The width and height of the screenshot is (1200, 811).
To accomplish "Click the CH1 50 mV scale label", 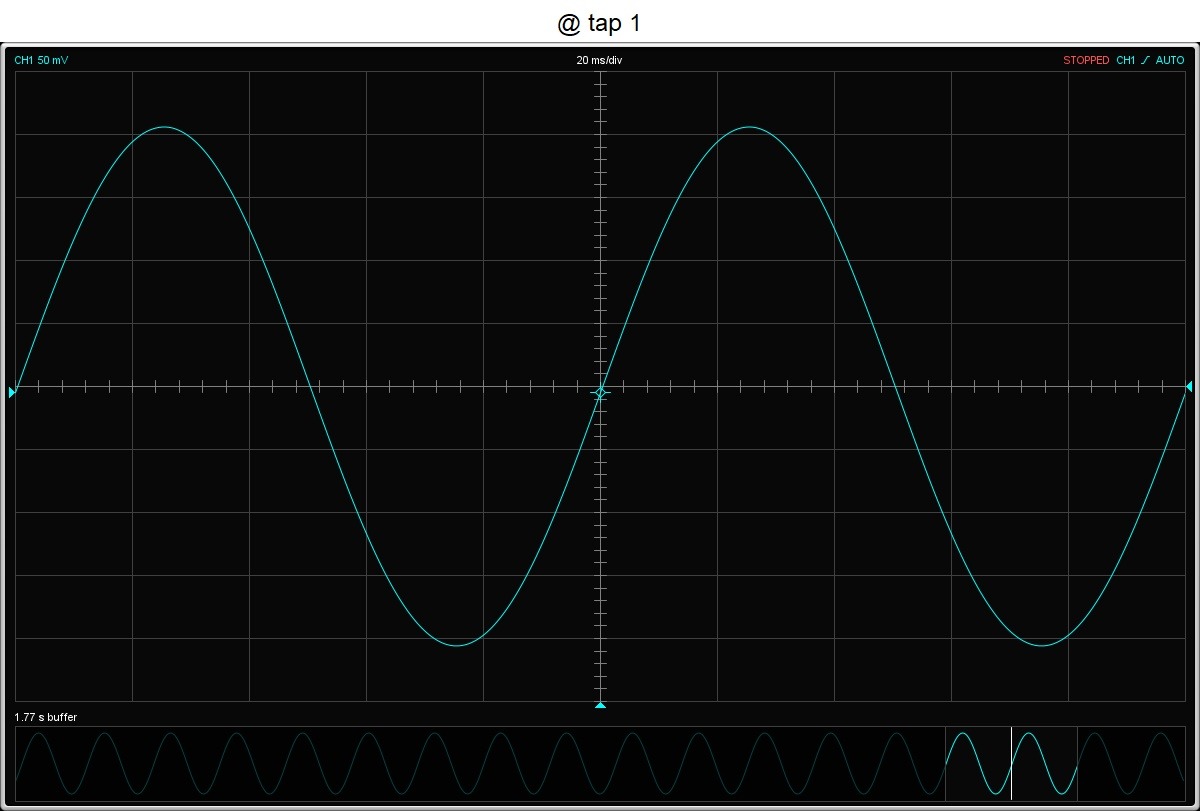I will click(41, 61).
